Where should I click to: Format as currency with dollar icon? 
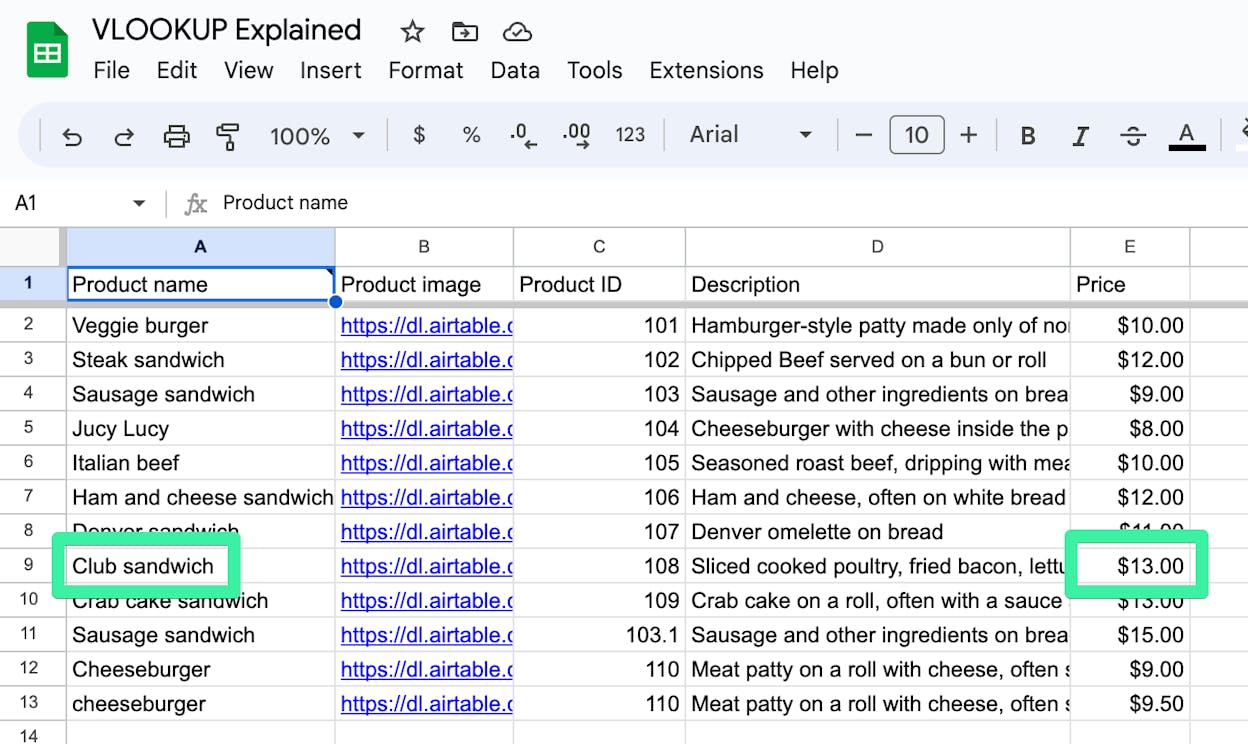419,135
